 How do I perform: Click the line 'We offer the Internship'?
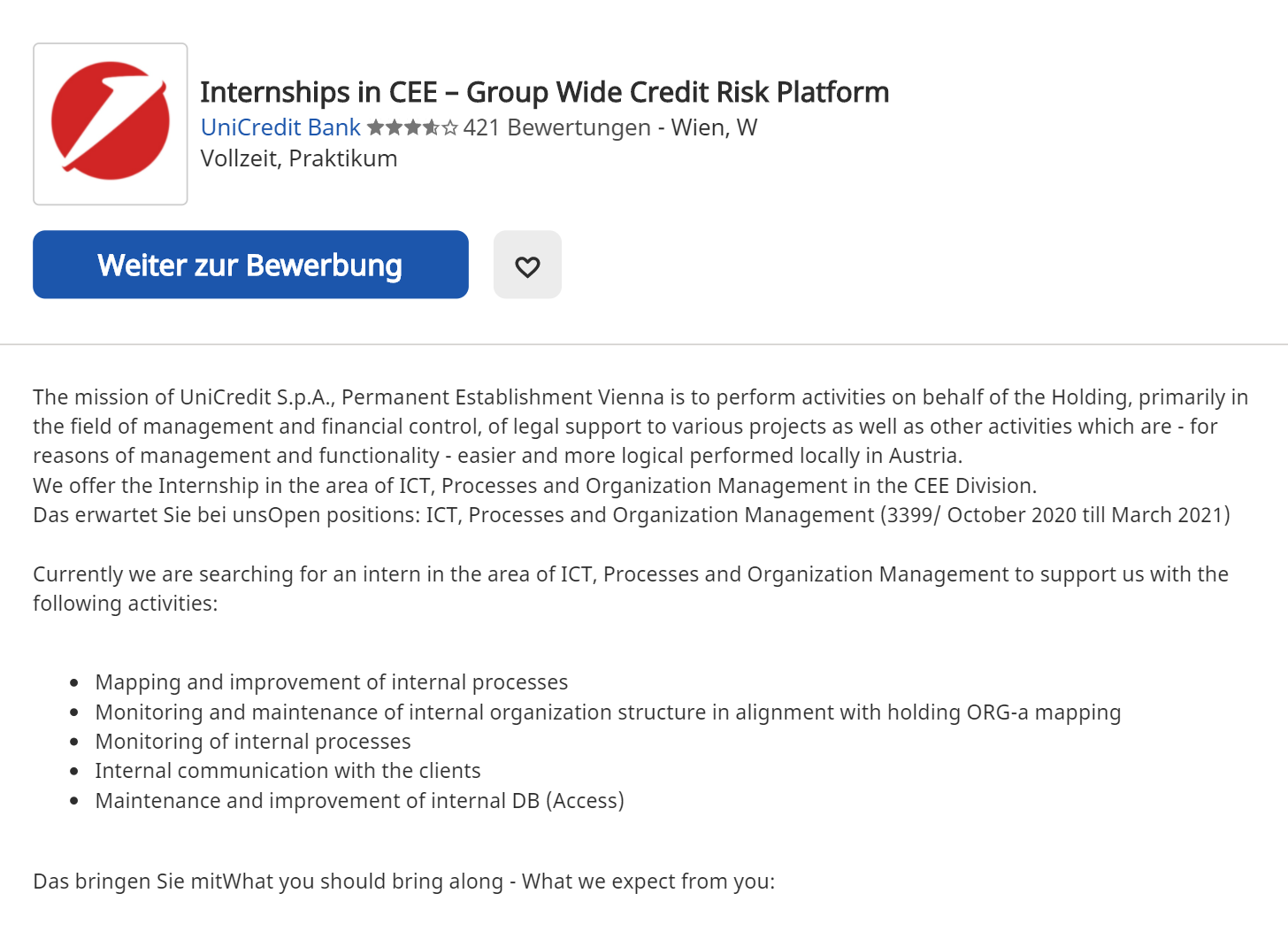click(x=535, y=486)
